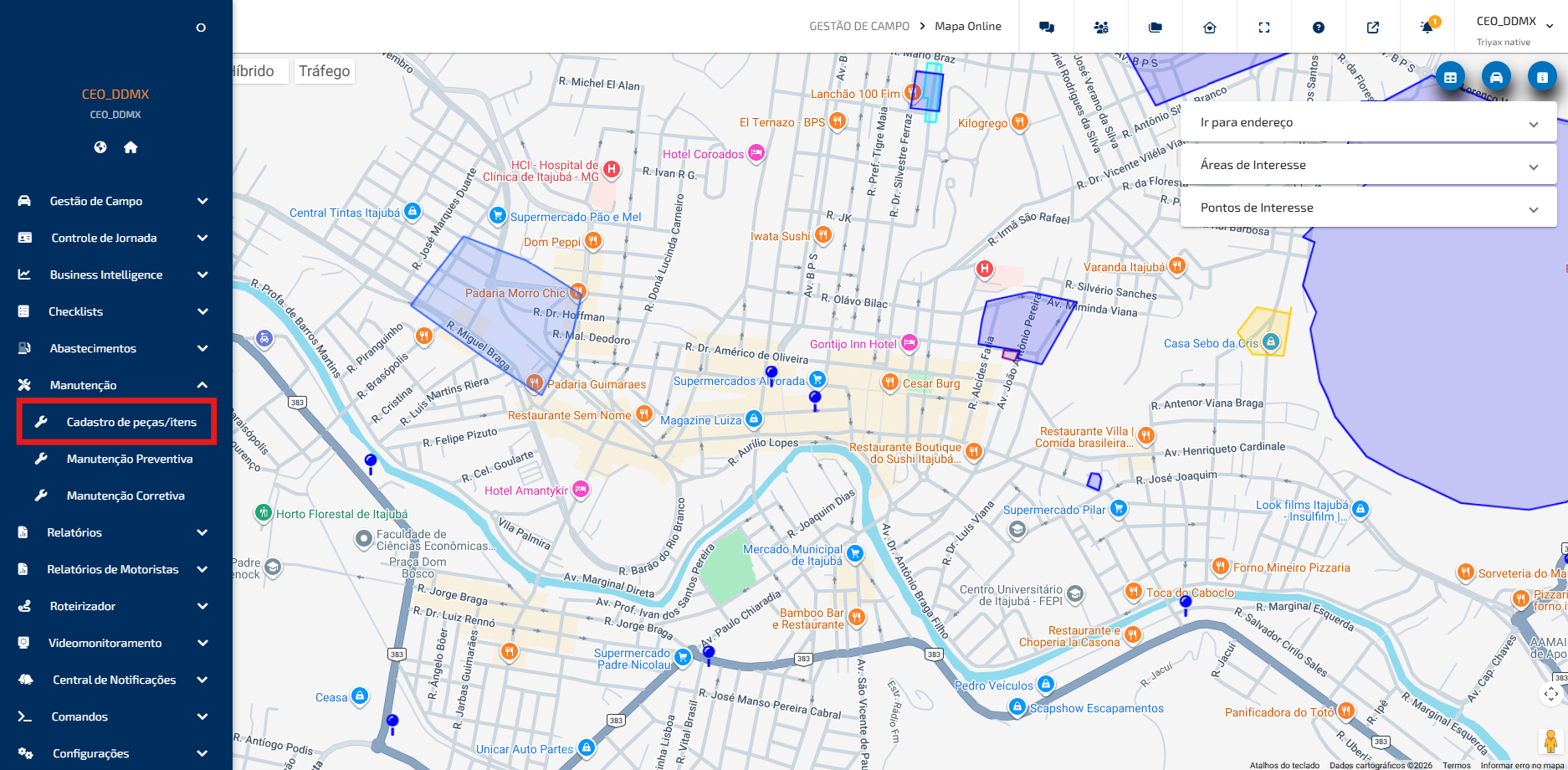Click the Comandos terminal prompt icon
Image resolution: width=1568 pixels, height=770 pixels.
click(x=24, y=716)
